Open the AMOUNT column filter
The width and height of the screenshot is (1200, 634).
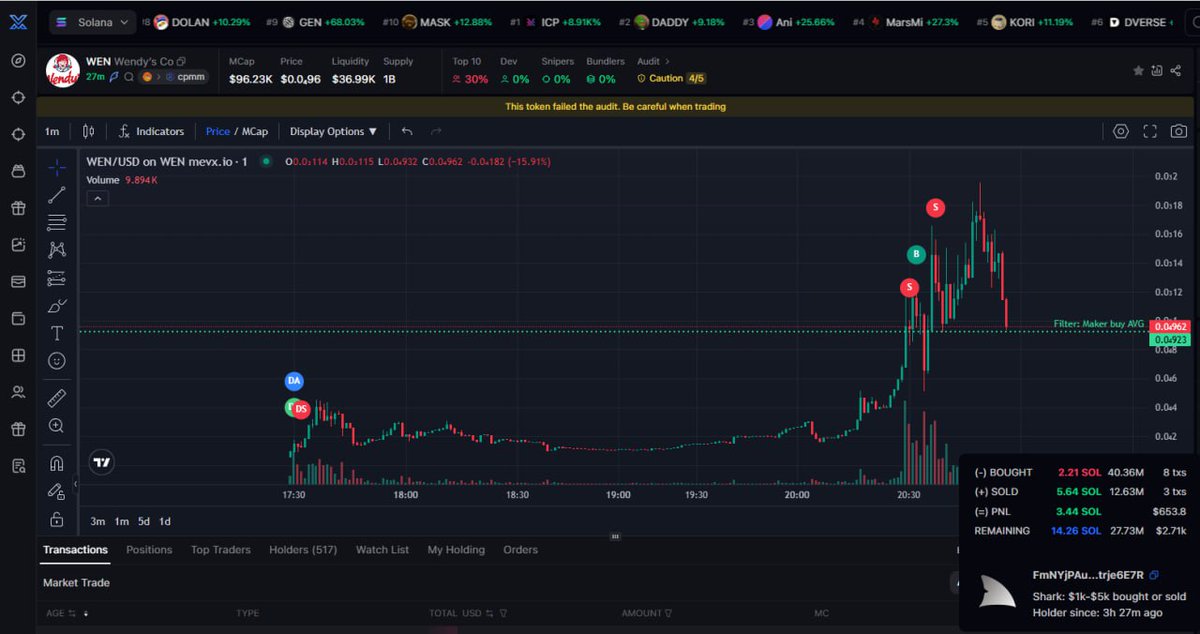point(668,613)
